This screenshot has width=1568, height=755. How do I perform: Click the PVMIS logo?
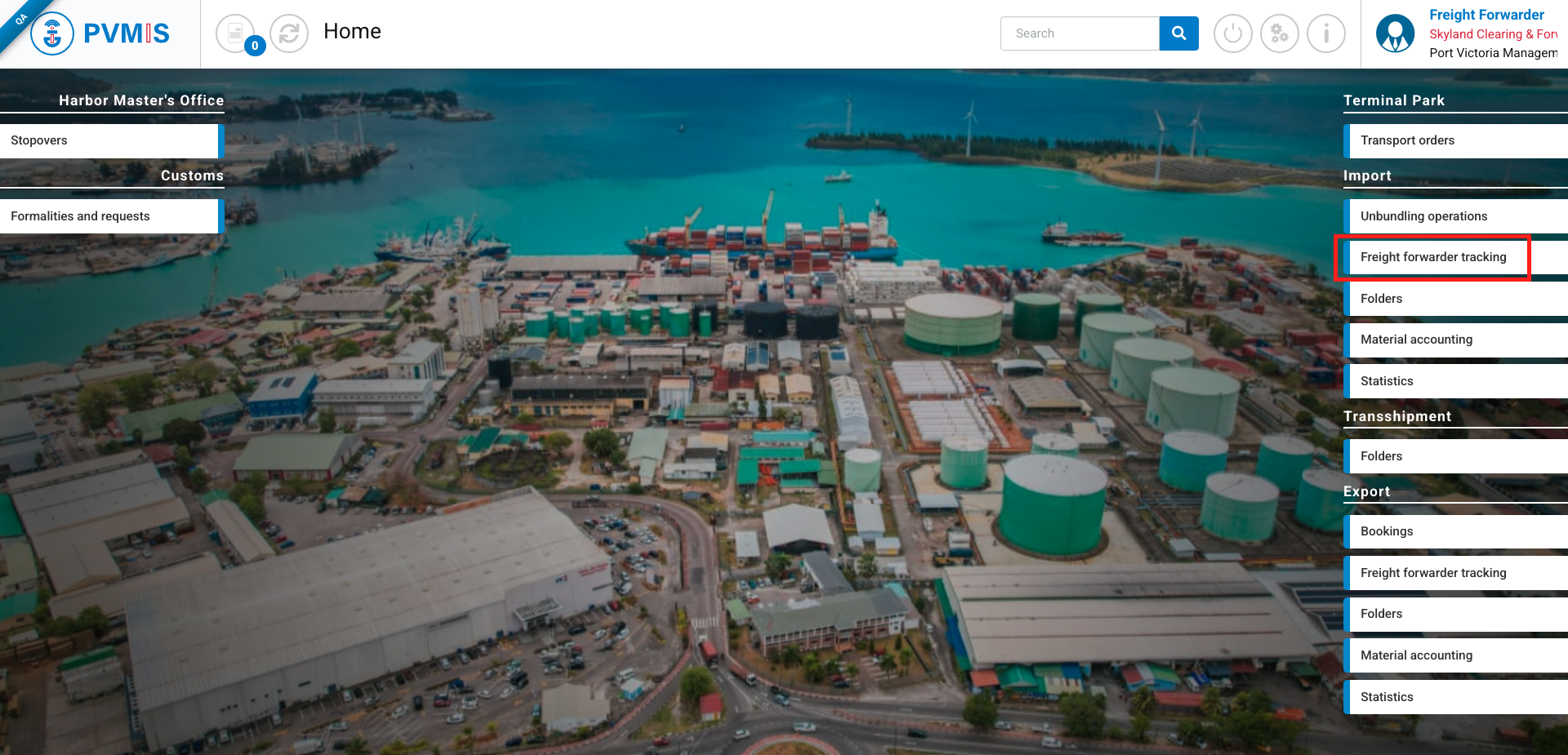tap(100, 33)
